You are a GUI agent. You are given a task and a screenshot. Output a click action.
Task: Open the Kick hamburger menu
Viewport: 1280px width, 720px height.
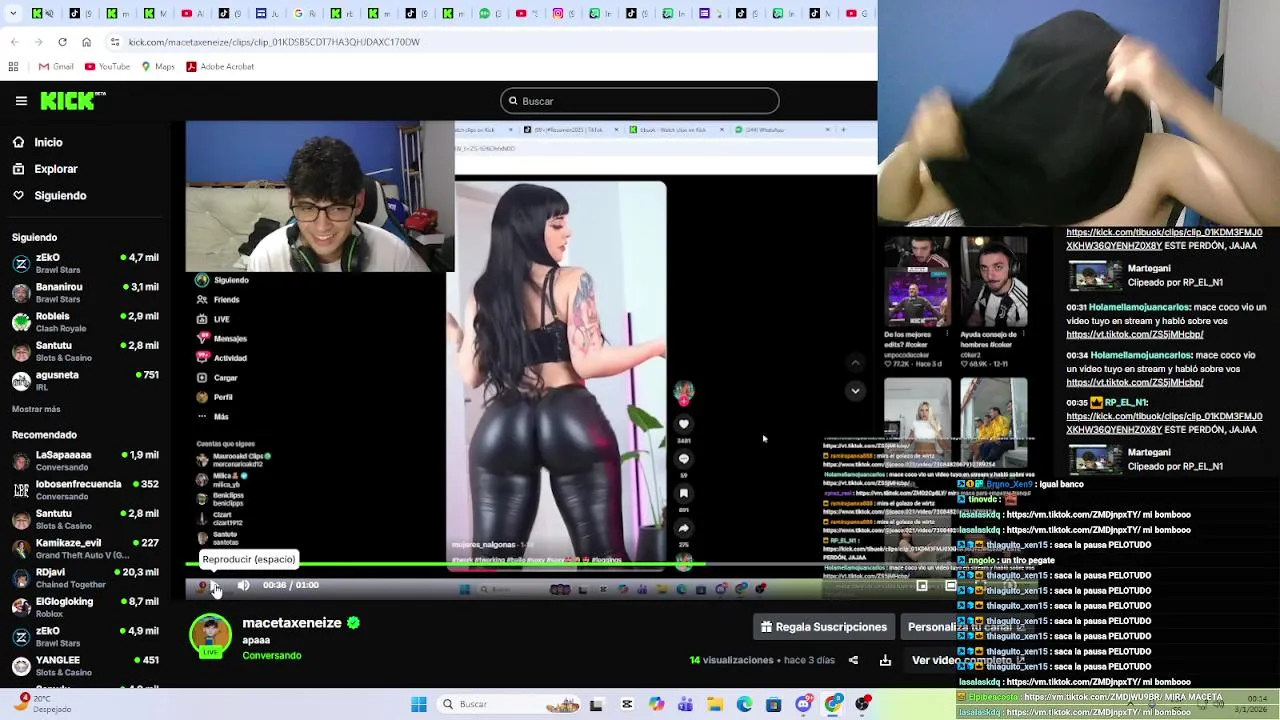21,101
